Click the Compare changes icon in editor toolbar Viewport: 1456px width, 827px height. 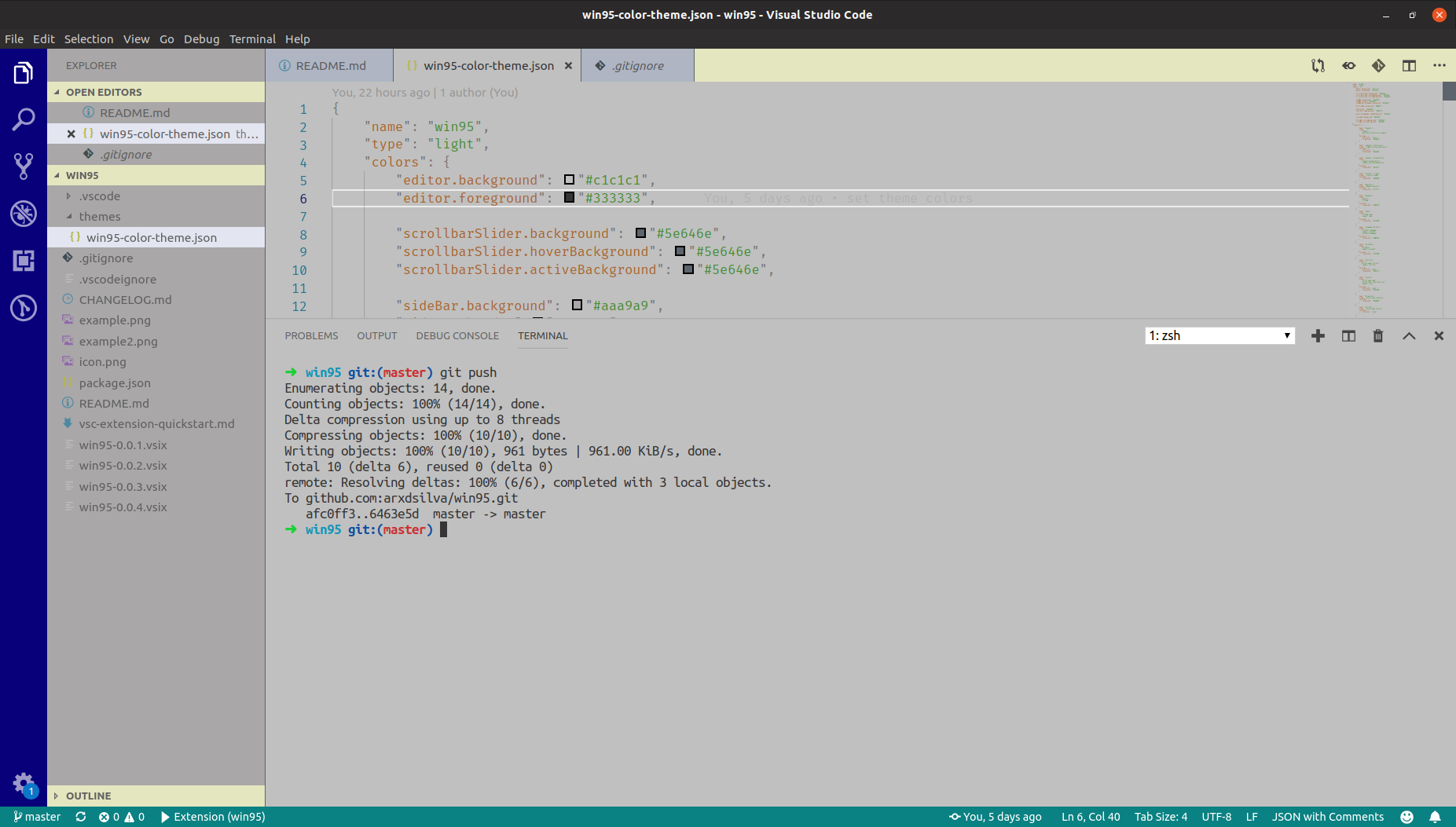pyautogui.click(x=1318, y=66)
